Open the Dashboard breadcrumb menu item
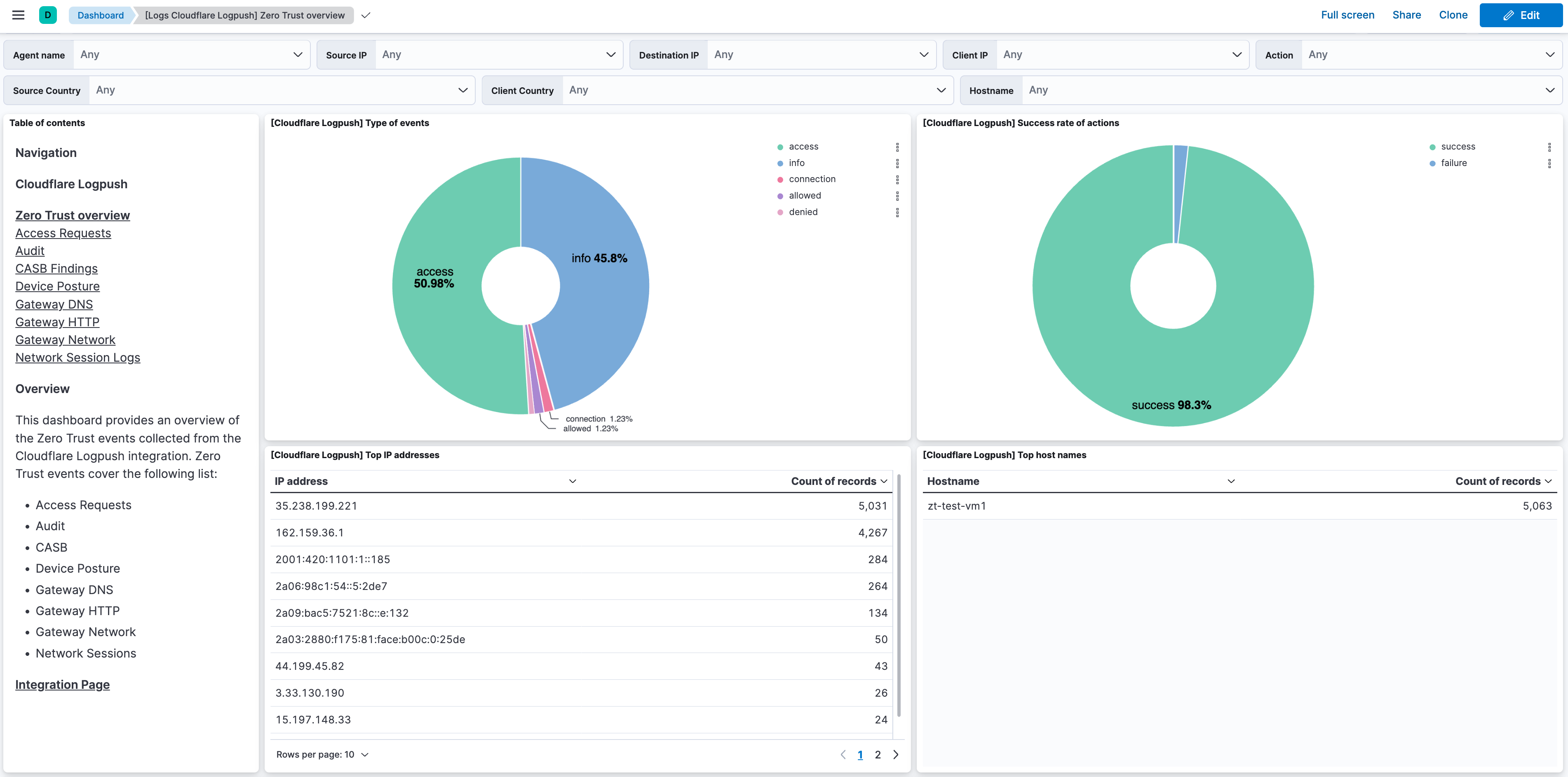The width and height of the screenshot is (1568, 777). 100,15
